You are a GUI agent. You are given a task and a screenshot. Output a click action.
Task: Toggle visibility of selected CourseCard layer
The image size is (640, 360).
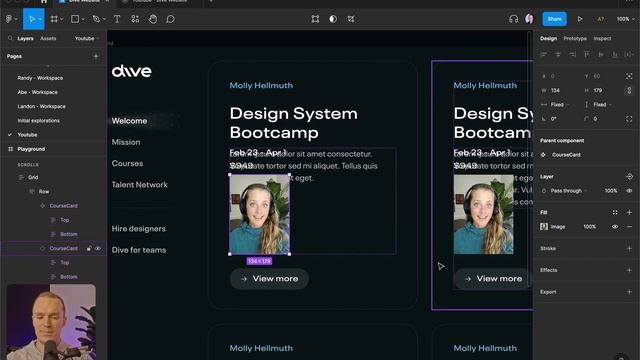click(x=98, y=248)
